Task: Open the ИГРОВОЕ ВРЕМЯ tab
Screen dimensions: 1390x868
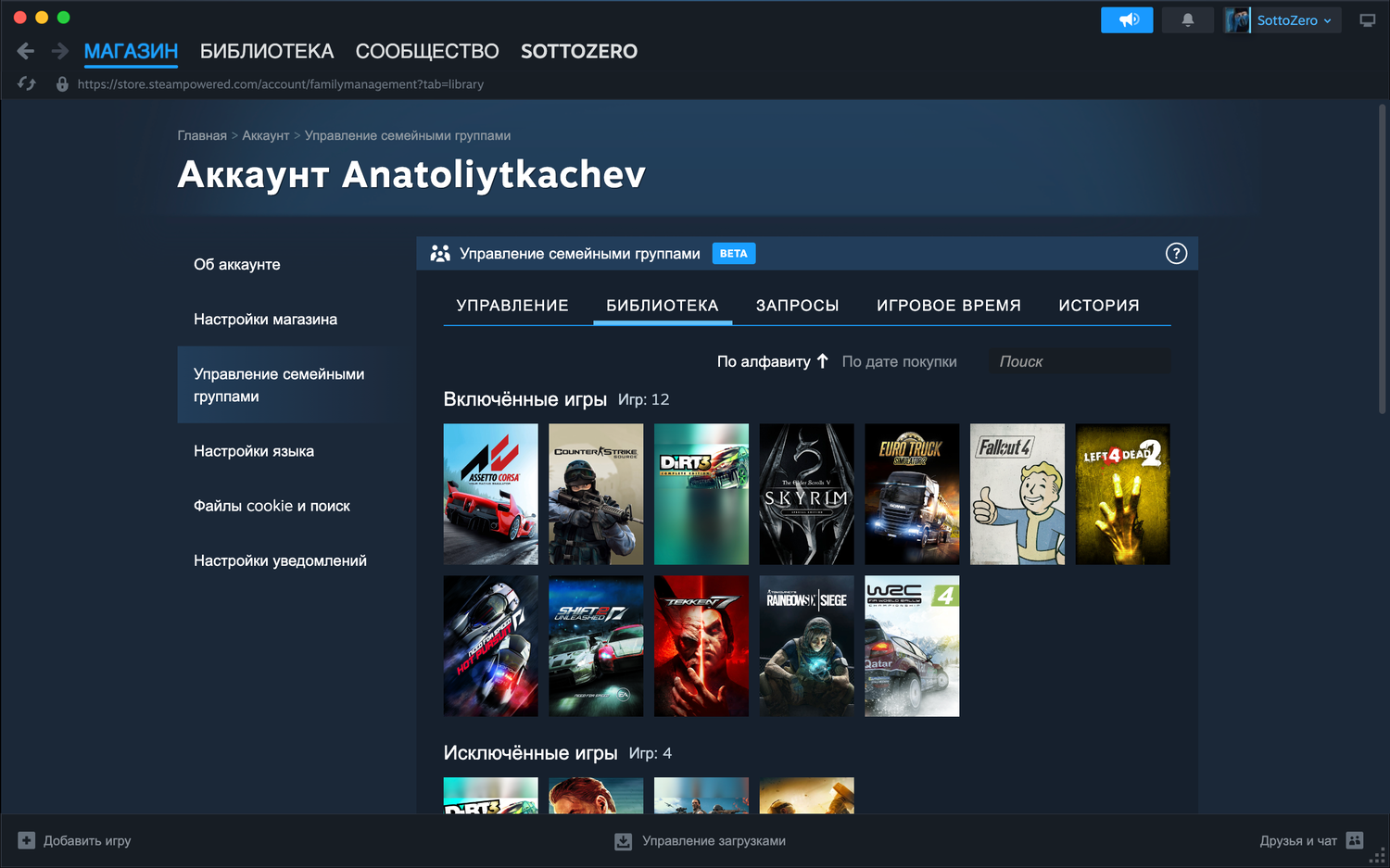Action: coord(949,306)
